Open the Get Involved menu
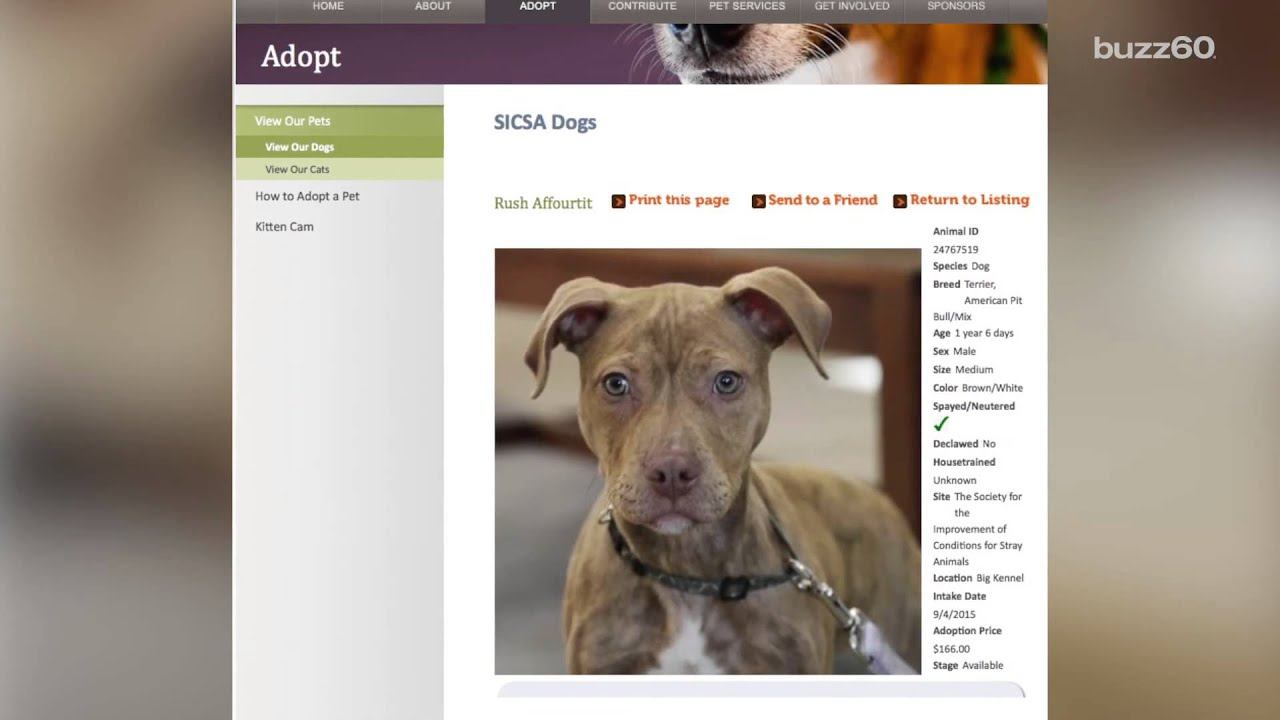This screenshot has width=1280, height=720. tap(852, 7)
